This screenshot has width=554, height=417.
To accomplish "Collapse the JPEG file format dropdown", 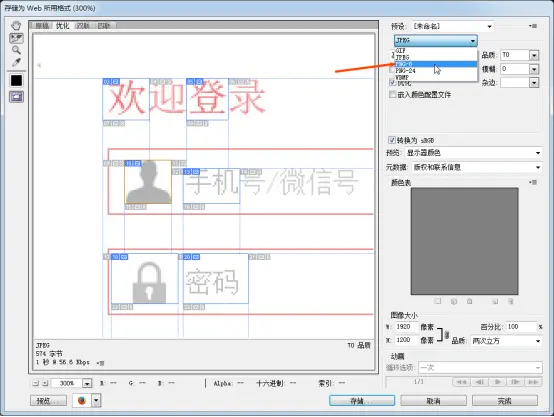I will 436,40.
